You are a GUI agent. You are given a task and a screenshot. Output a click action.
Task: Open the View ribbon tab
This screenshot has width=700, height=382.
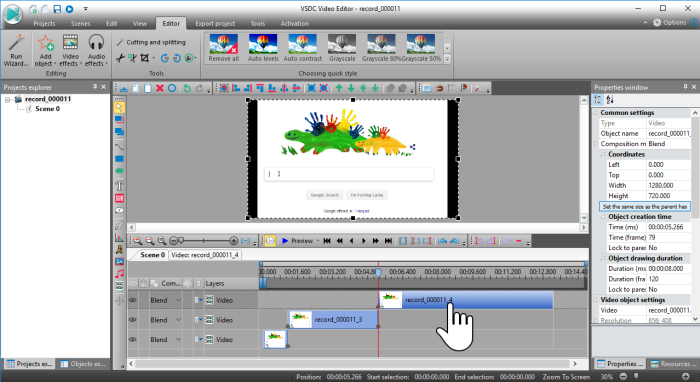click(140, 24)
